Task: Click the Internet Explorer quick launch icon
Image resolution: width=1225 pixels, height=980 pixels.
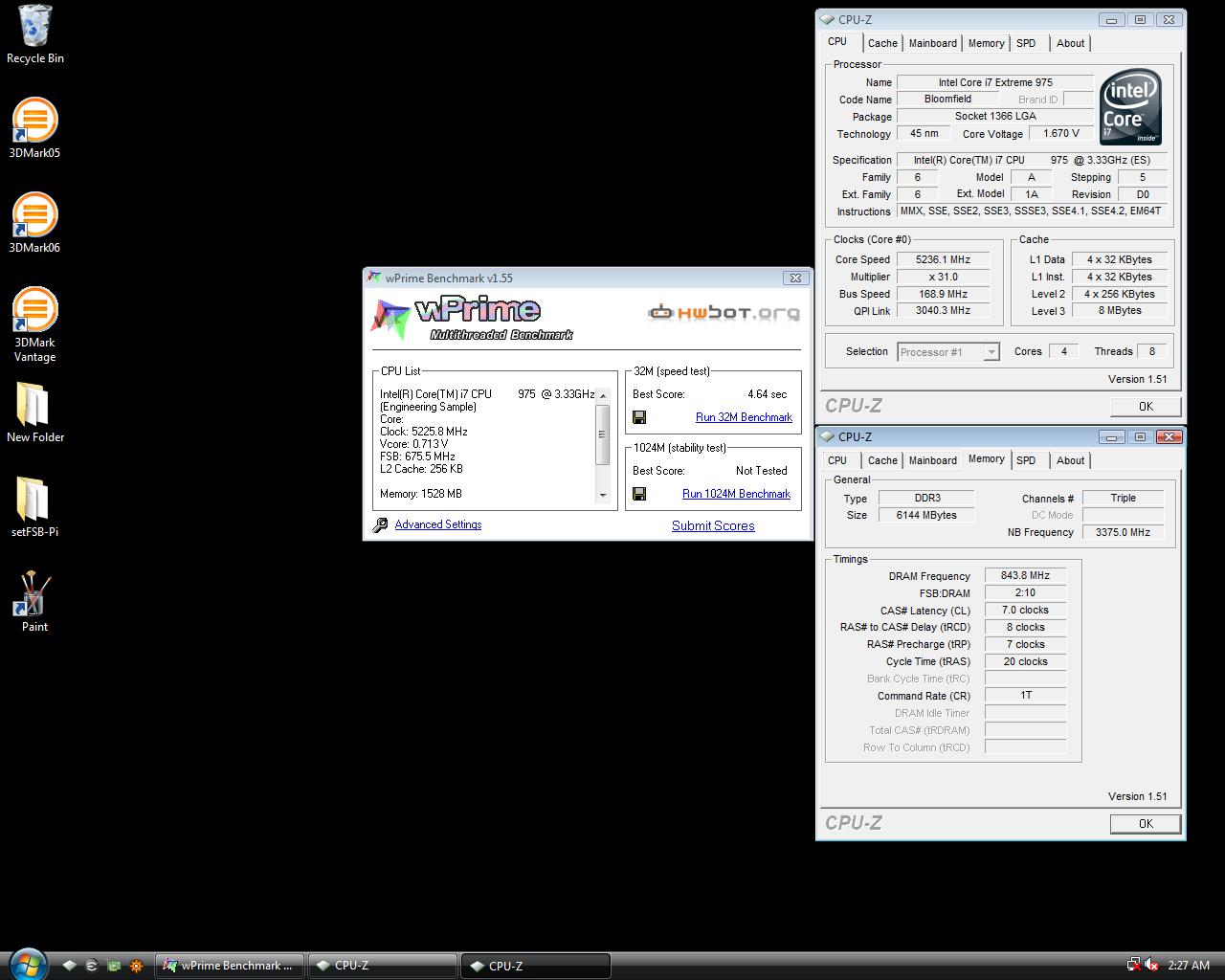Action: pos(91,966)
